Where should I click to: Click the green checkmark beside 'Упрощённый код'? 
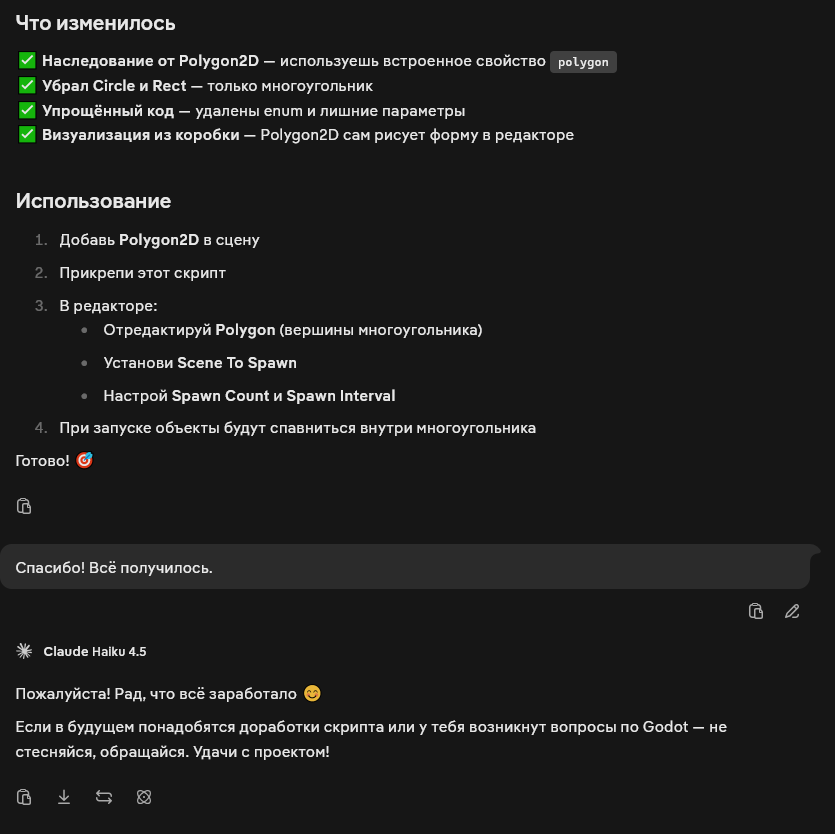(27, 110)
